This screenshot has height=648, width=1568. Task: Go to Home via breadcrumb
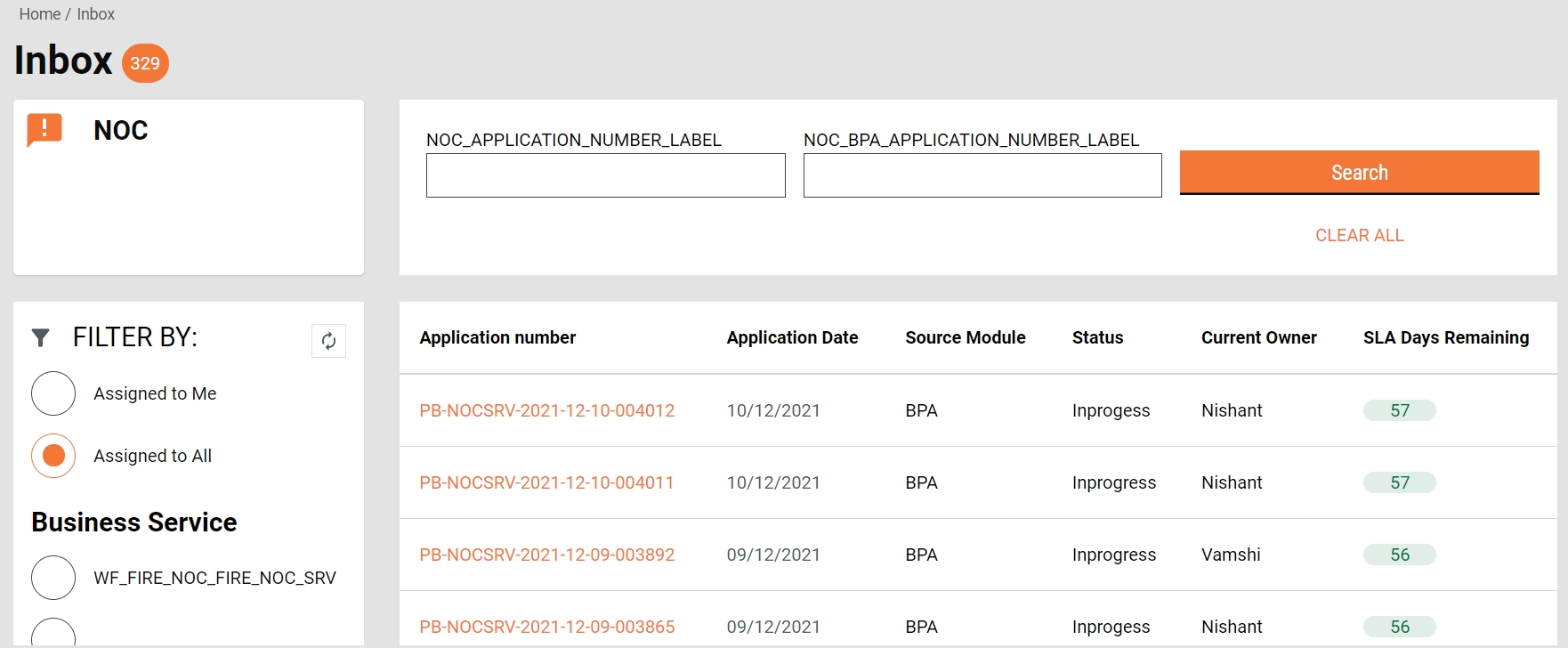(x=40, y=14)
